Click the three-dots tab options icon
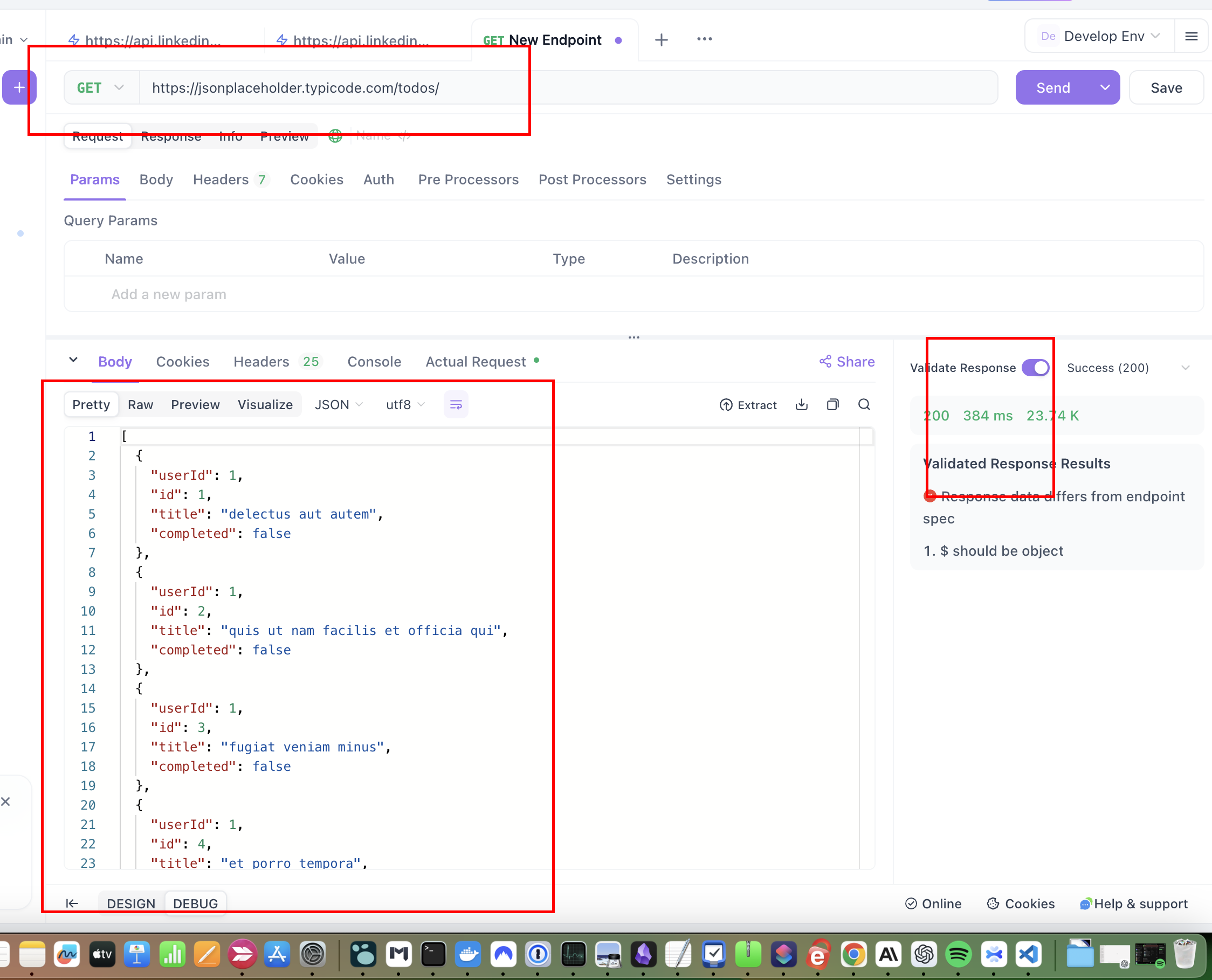 coord(704,39)
